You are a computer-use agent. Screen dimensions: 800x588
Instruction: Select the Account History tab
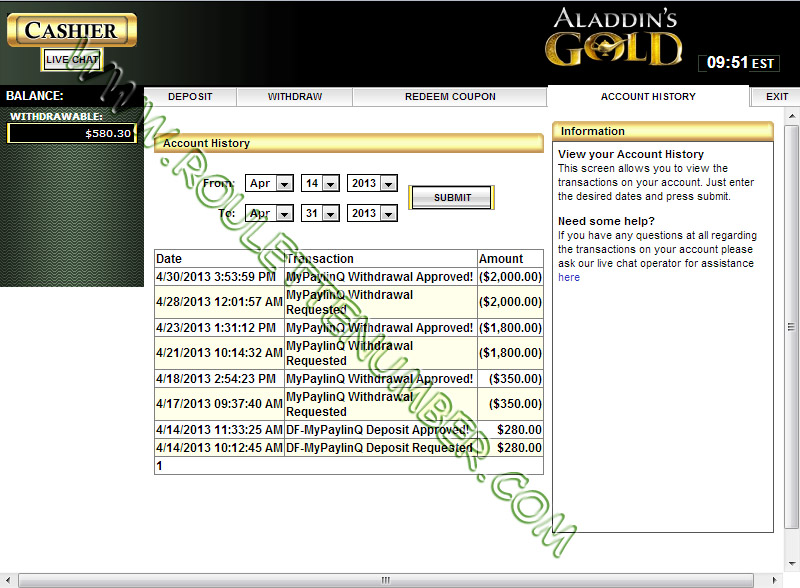[x=648, y=96]
